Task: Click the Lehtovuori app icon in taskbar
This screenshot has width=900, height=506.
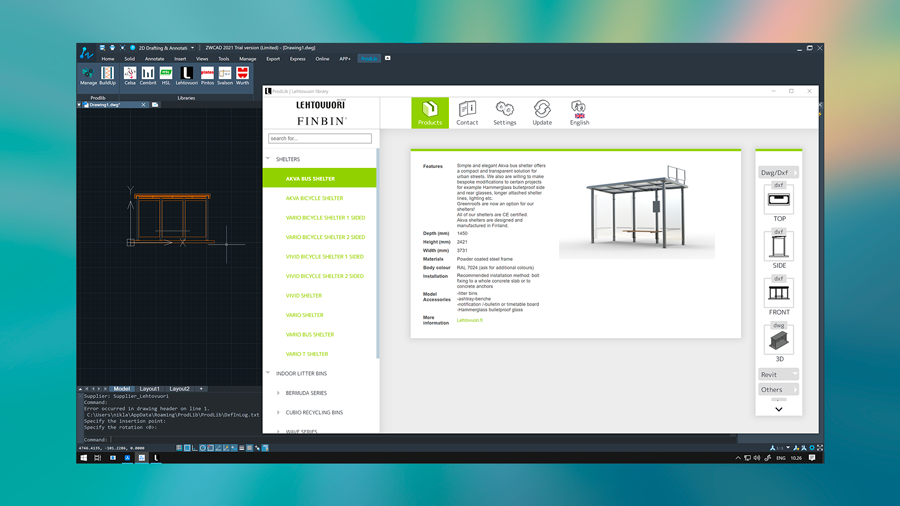Action: [x=156, y=458]
